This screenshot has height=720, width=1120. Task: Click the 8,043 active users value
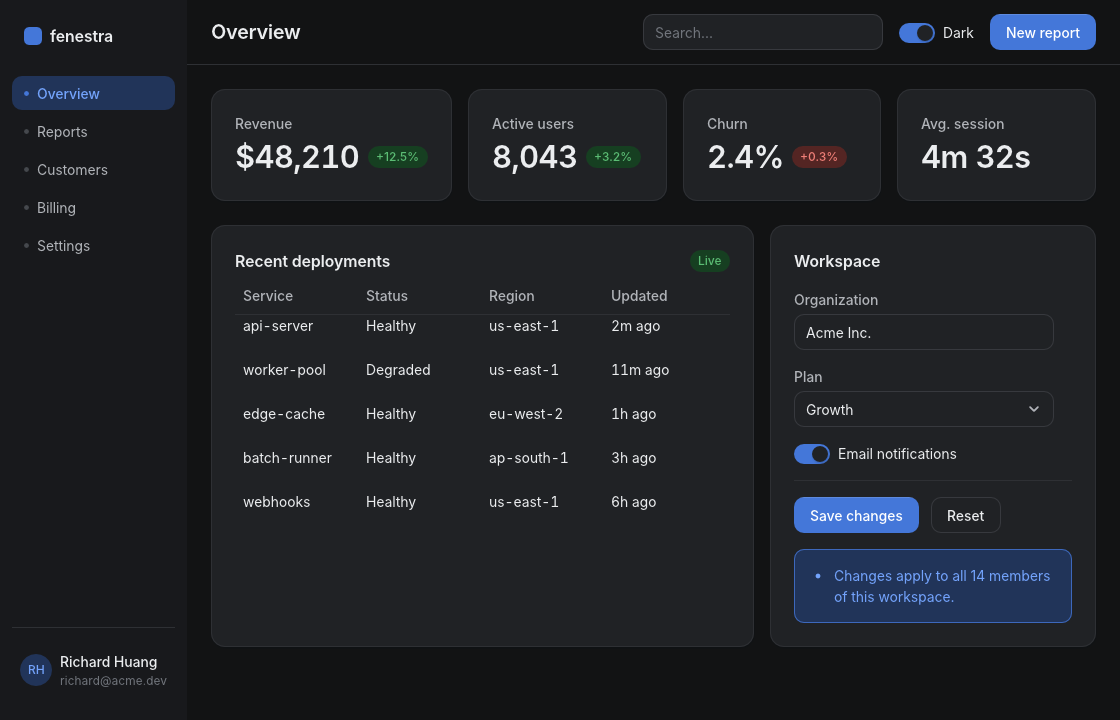pyautogui.click(x=534, y=156)
